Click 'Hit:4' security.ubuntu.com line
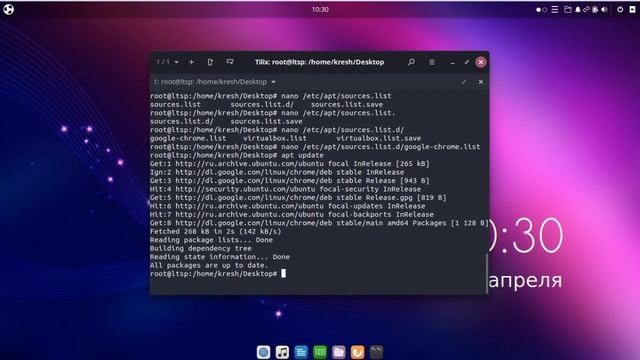The image size is (640, 360). [285, 189]
